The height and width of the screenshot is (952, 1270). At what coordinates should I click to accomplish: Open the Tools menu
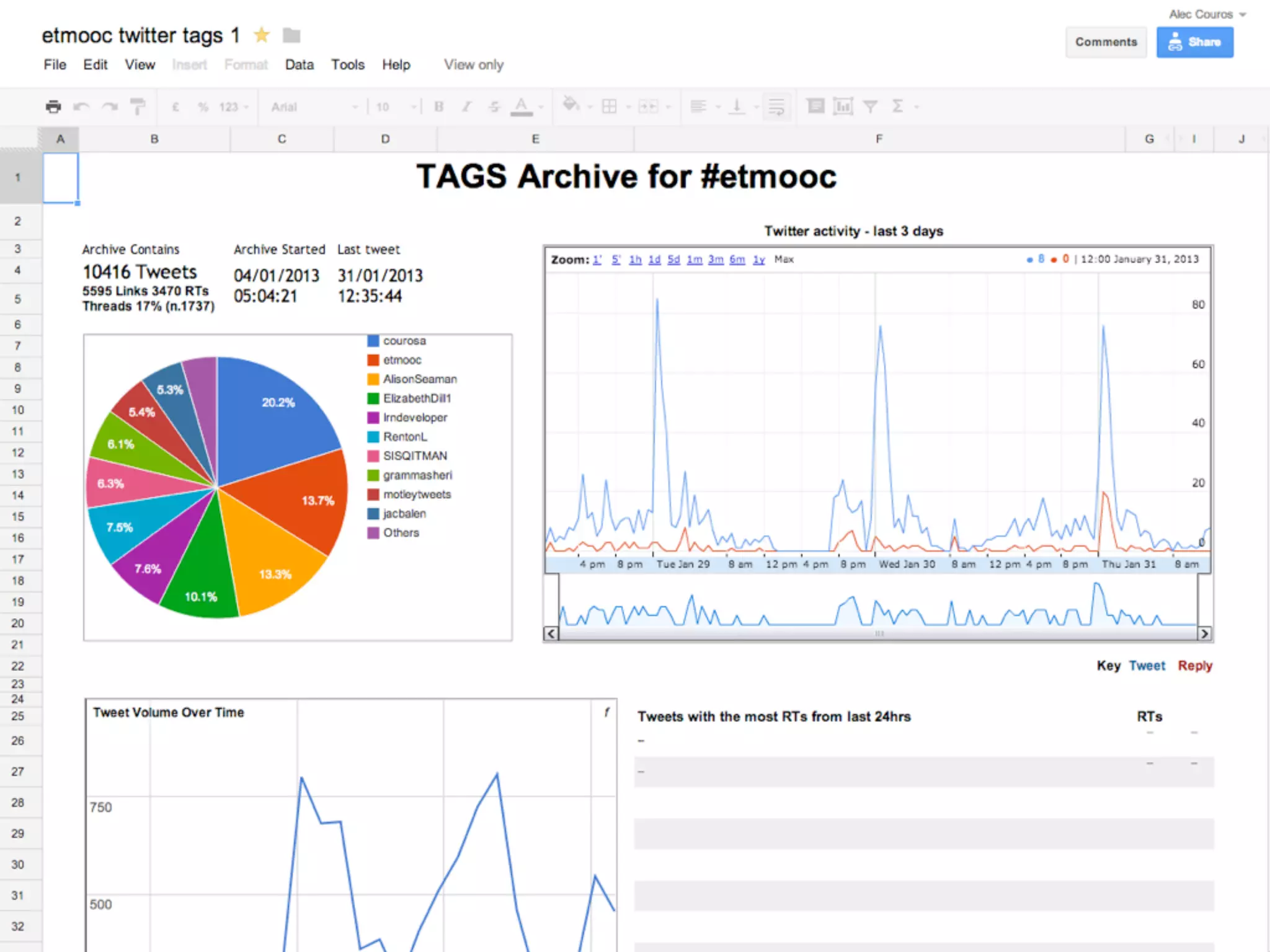tap(347, 64)
